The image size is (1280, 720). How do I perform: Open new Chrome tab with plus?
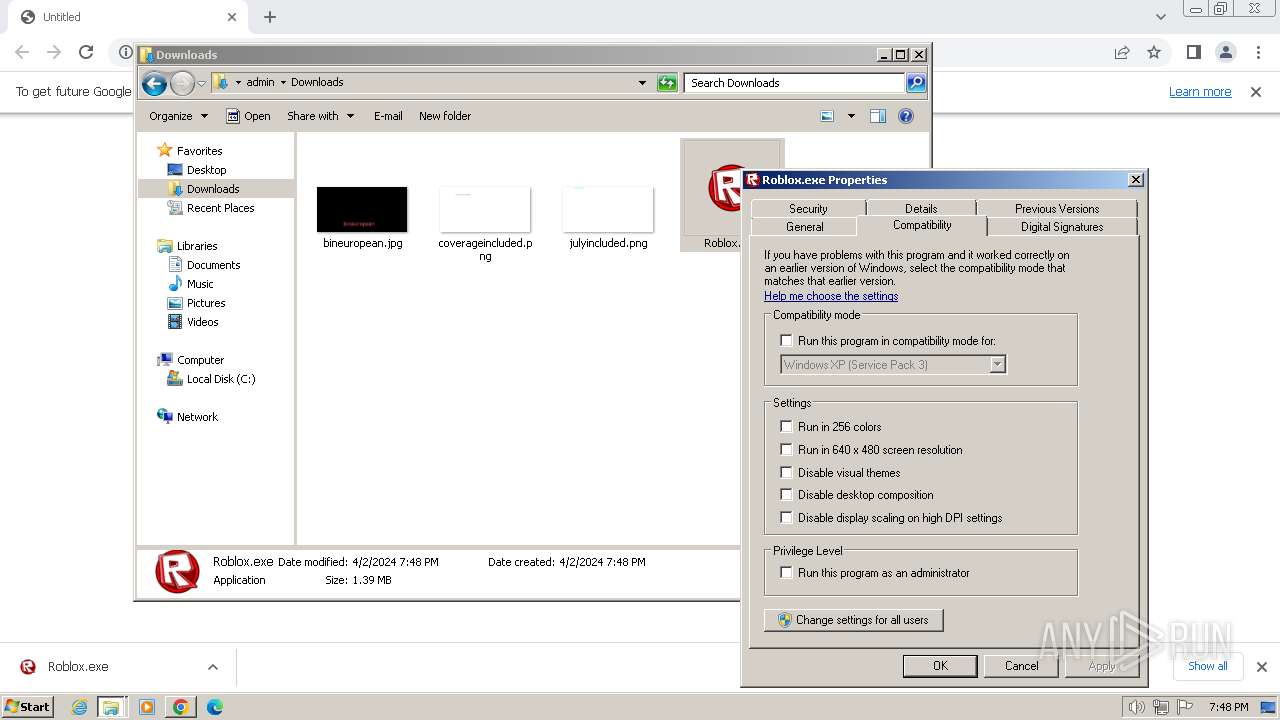point(270,17)
